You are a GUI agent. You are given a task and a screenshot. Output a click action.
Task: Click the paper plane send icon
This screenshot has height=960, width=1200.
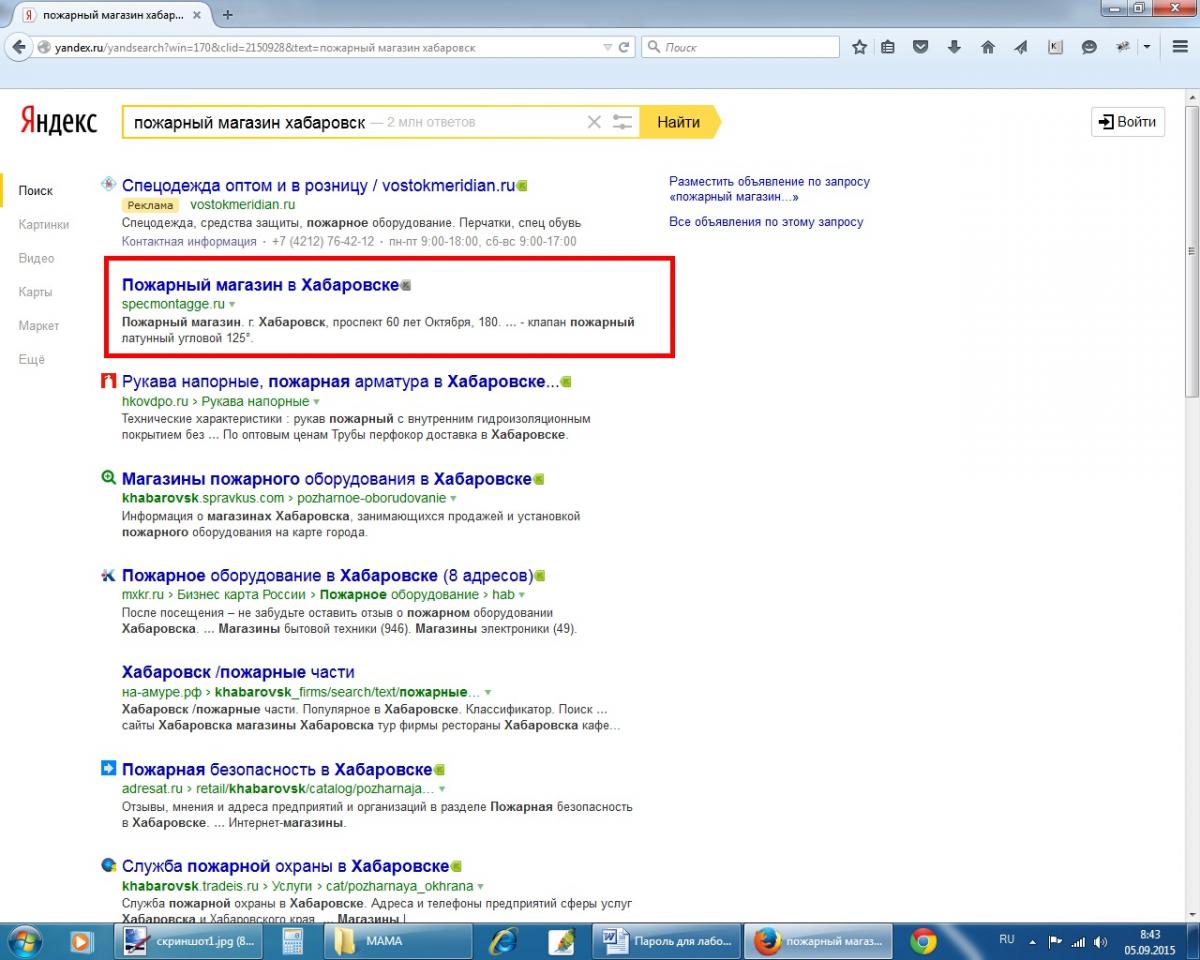coord(1021,47)
